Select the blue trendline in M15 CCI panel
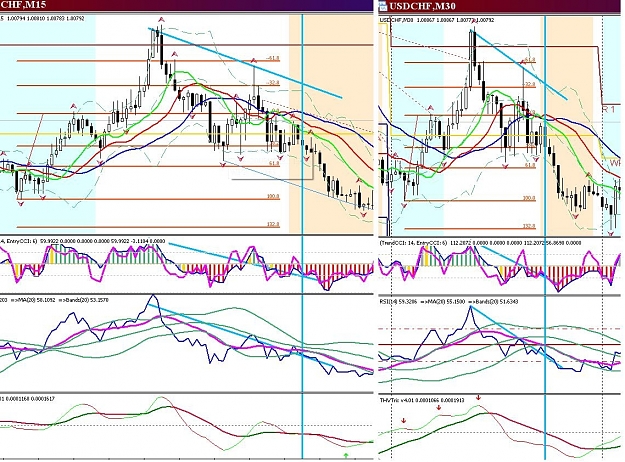Image resolution: width=625 pixels, height=462 pixels. [242, 260]
